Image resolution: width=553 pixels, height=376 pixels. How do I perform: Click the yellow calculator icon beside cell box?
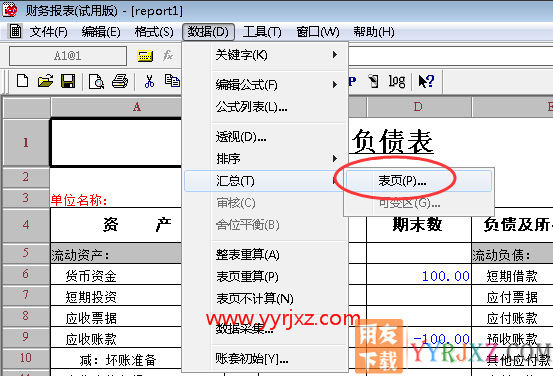pyautogui.click(x=145, y=56)
